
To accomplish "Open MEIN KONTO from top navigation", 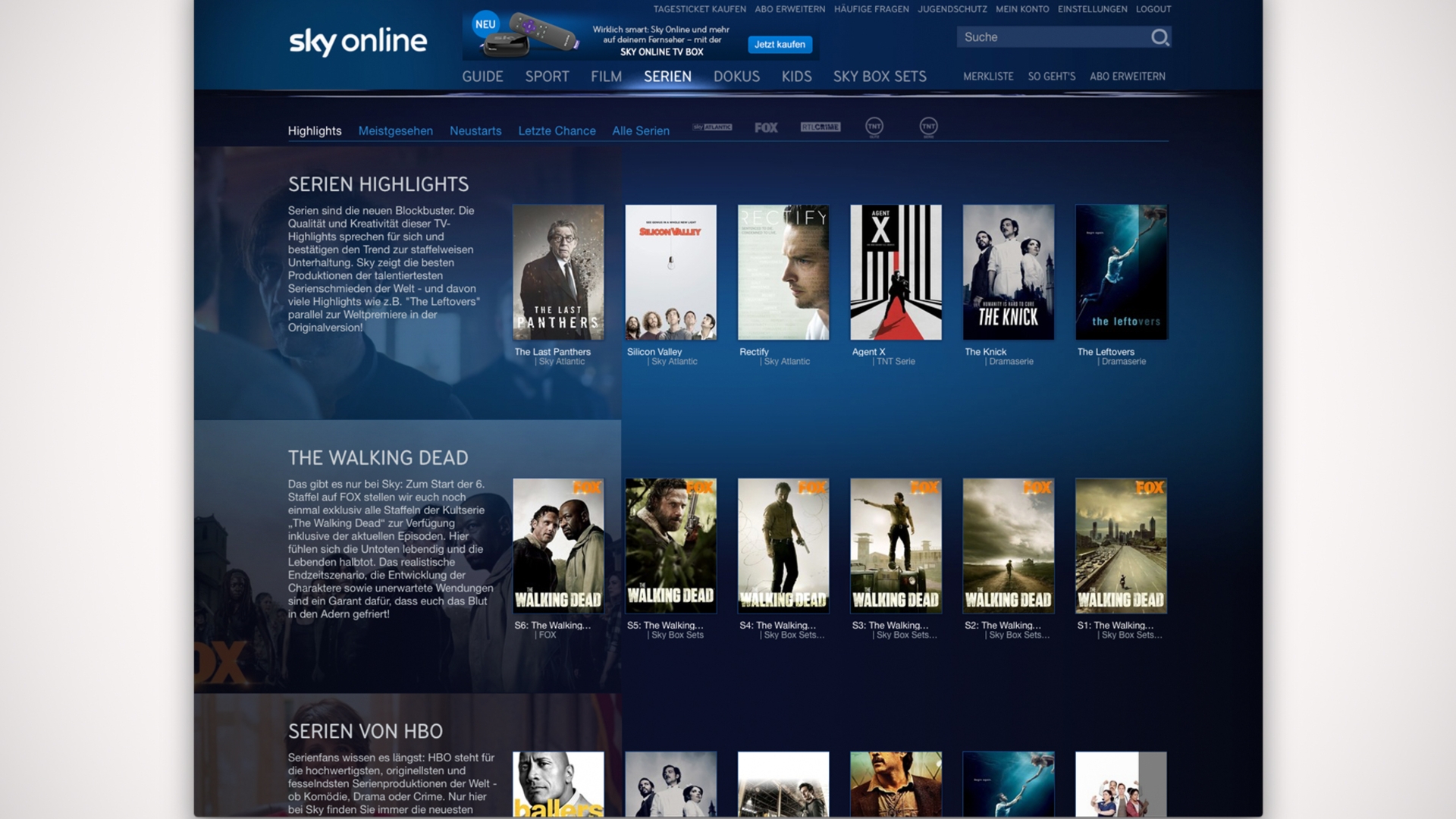I will [x=1023, y=10].
